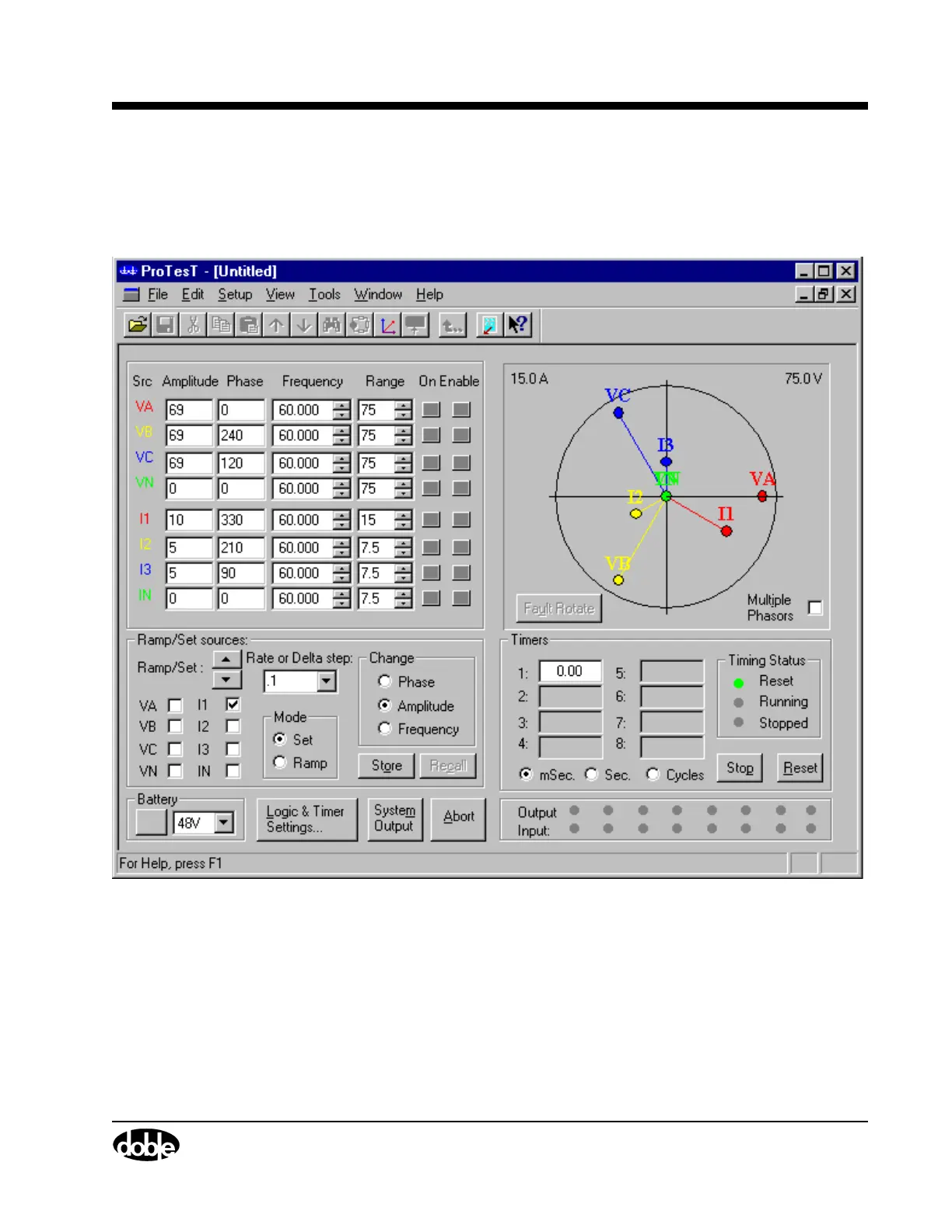Click the Timer 1 field showing 0.00

coord(571,671)
